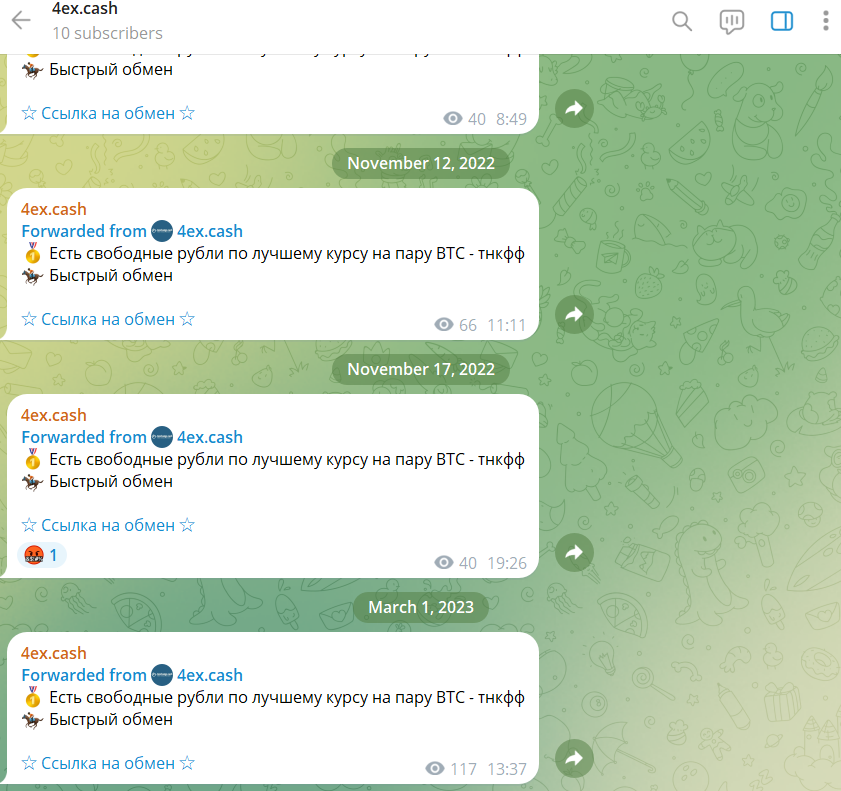
Task: Forward the message posted at 8:49
Action: (574, 108)
